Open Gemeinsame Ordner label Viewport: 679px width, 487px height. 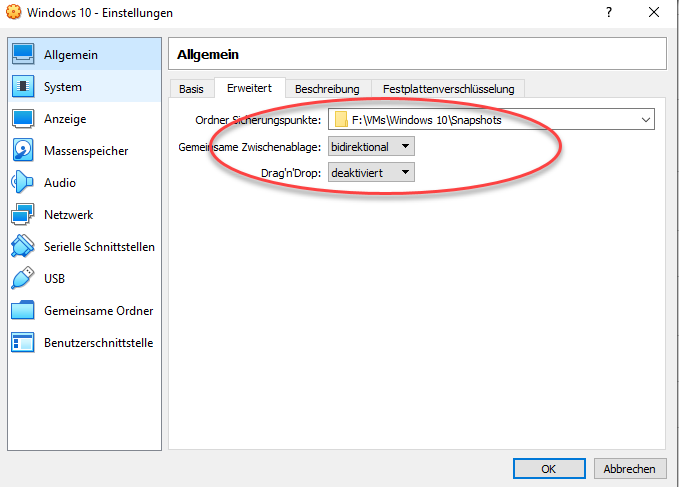(x=99, y=311)
